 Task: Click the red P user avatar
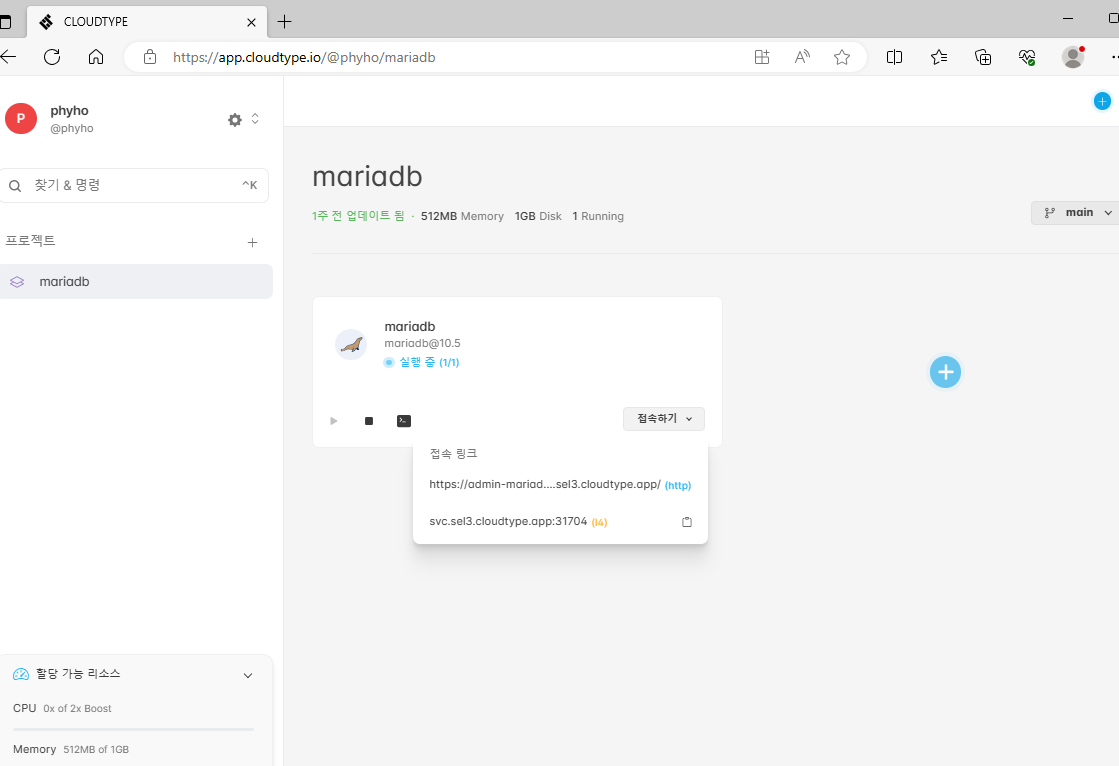pyautogui.click(x=21, y=119)
